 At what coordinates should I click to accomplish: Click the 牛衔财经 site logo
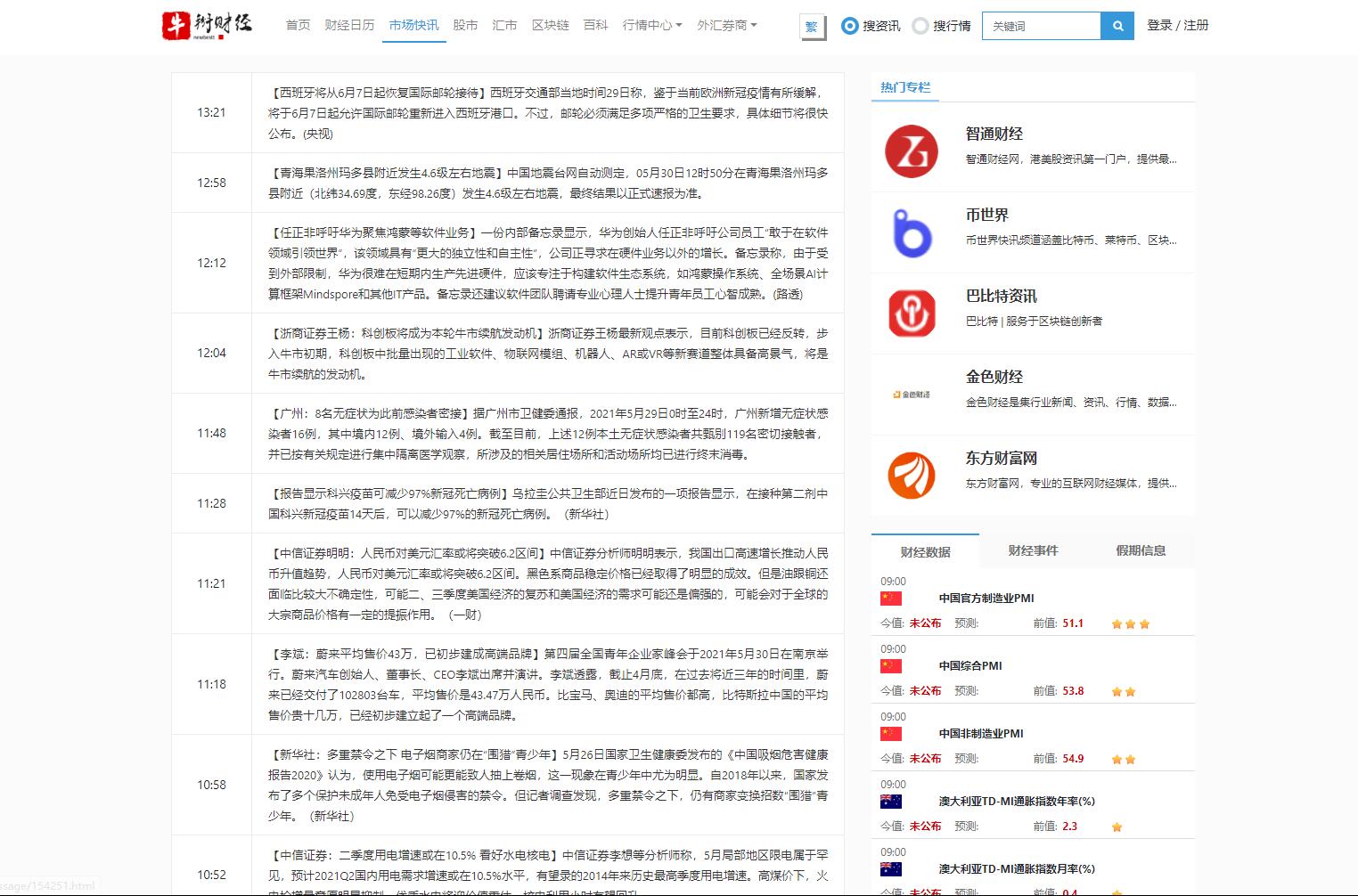point(207,25)
